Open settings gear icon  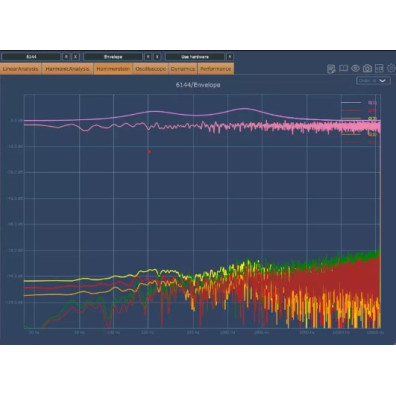pos(391,68)
